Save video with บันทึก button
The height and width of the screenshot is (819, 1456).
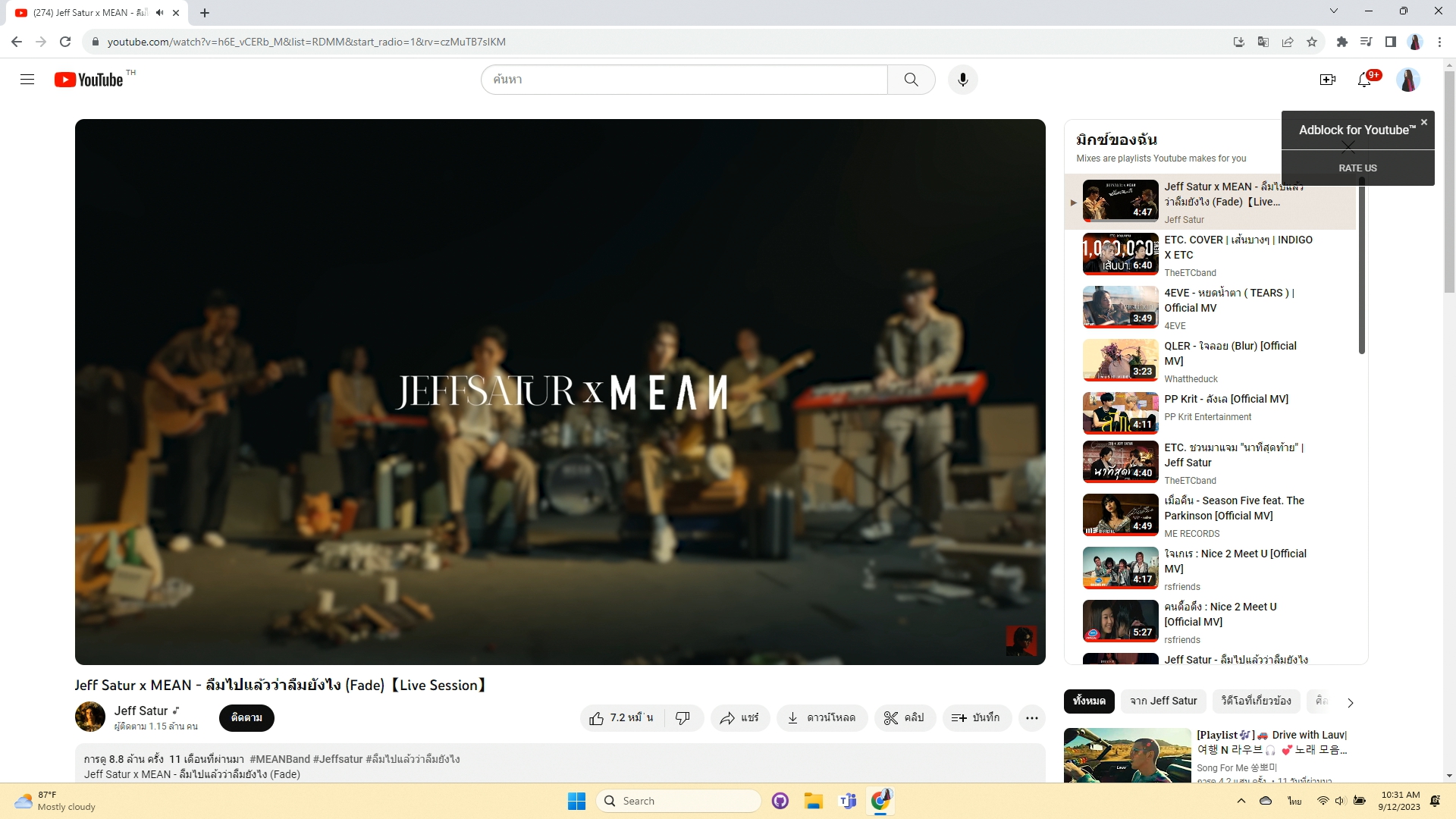pos(977,718)
